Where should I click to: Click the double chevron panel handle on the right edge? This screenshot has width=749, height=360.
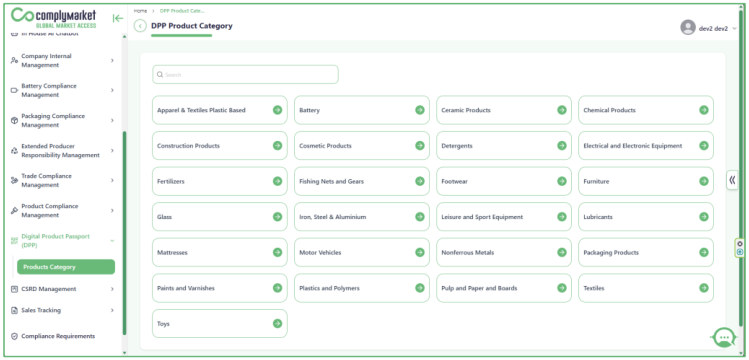(x=732, y=180)
